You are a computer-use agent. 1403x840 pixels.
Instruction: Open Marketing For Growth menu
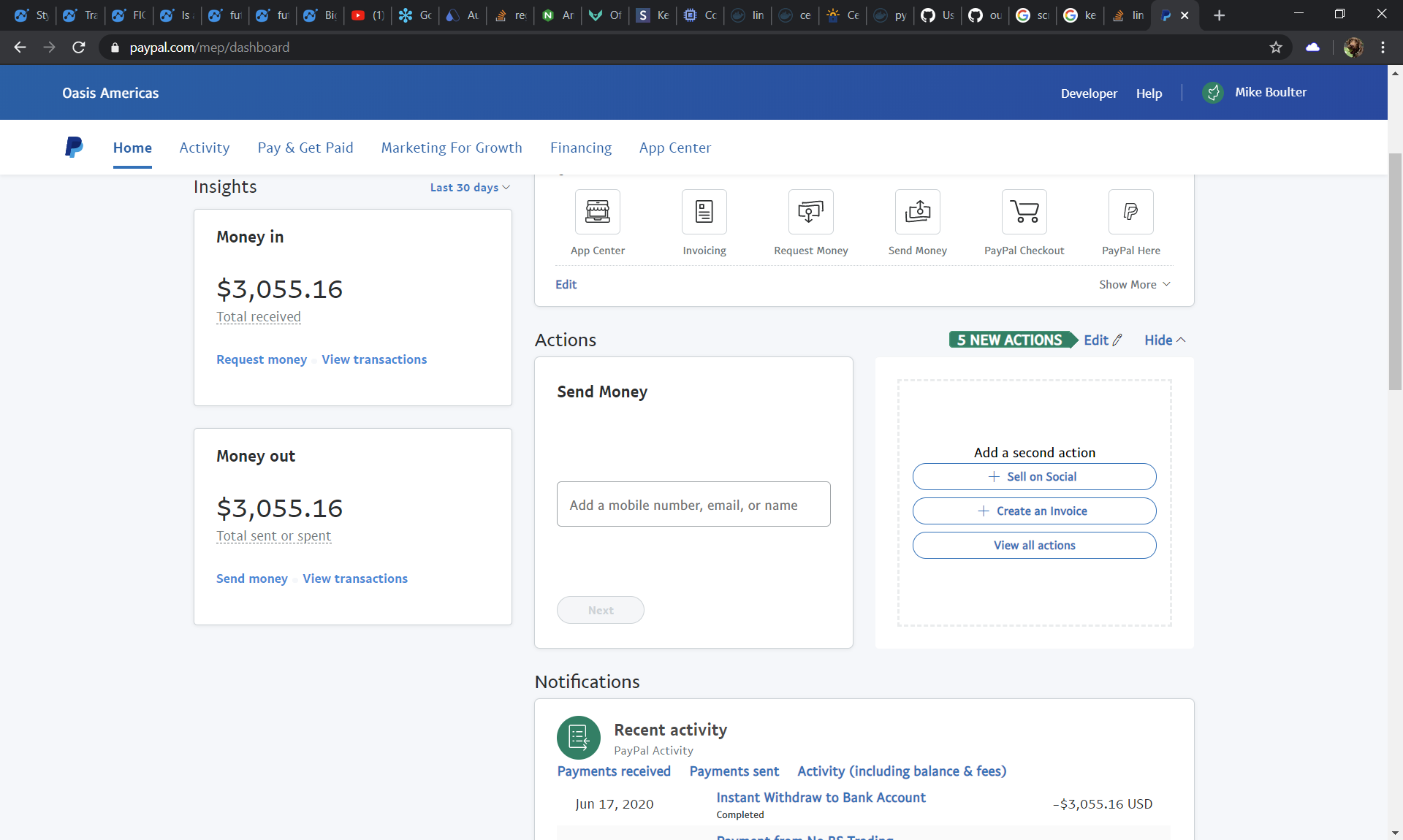[452, 148]
